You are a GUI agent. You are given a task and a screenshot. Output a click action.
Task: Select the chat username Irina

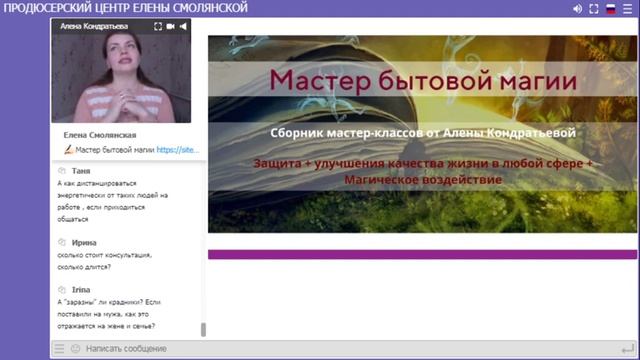81,290
